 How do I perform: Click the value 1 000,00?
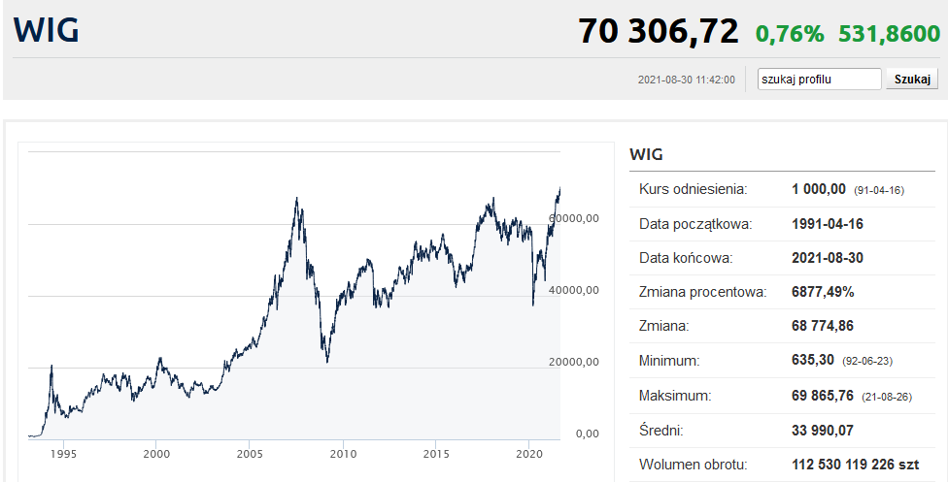click(x=819, y=189)
